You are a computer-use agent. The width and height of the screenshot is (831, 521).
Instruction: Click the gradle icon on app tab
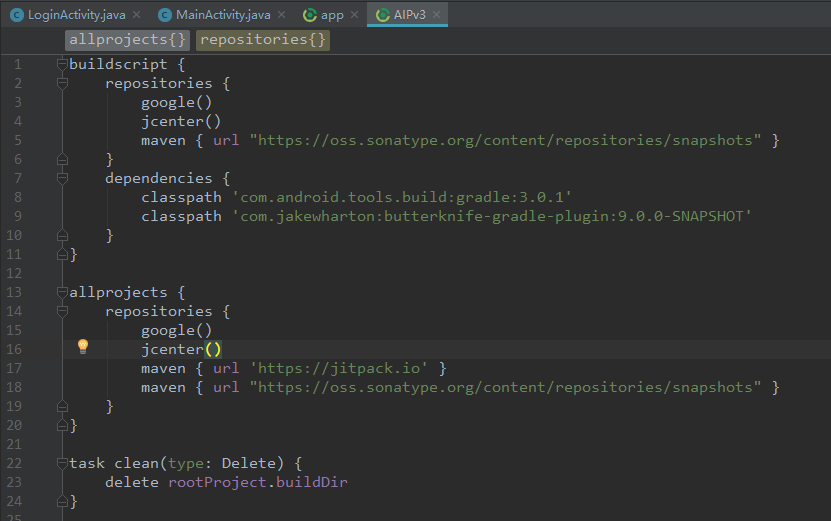(x=310, y=15)
